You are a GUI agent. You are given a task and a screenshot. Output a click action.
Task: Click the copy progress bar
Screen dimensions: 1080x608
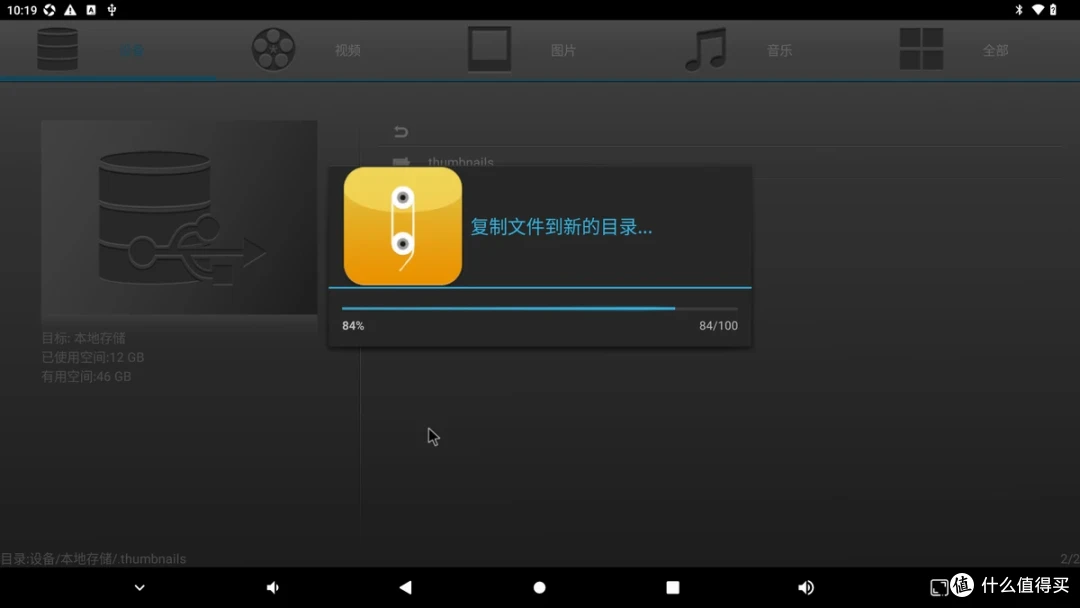539,308
